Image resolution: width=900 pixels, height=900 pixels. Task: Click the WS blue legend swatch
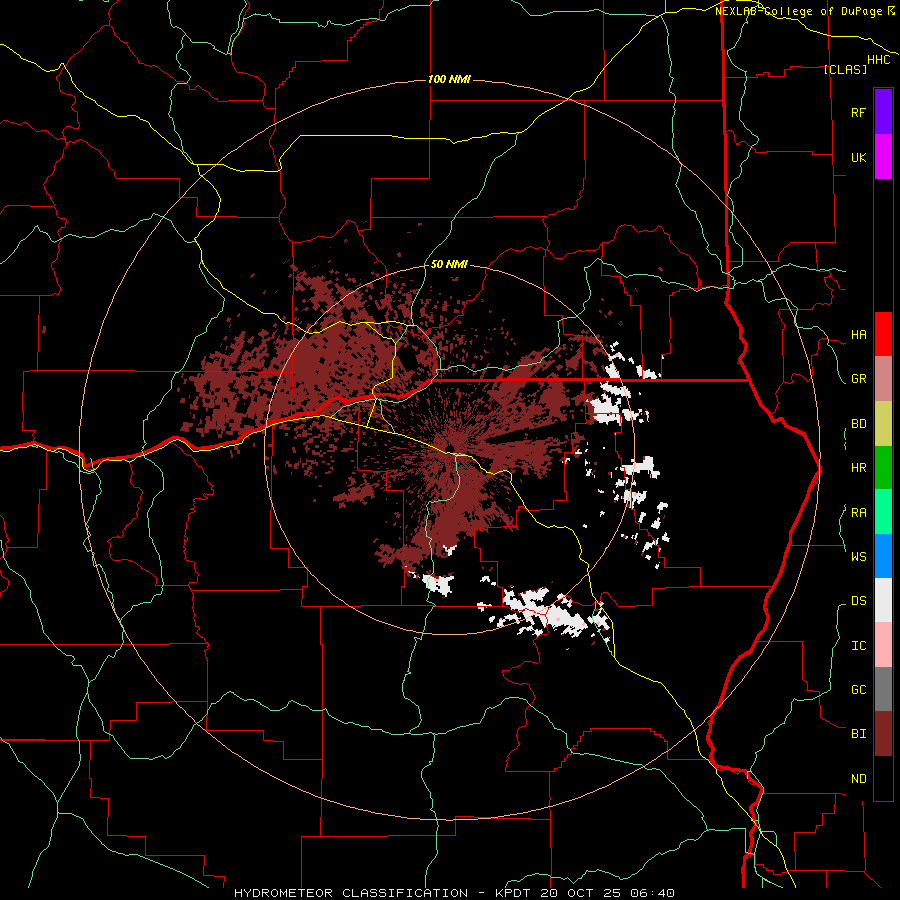coord(883,556)
